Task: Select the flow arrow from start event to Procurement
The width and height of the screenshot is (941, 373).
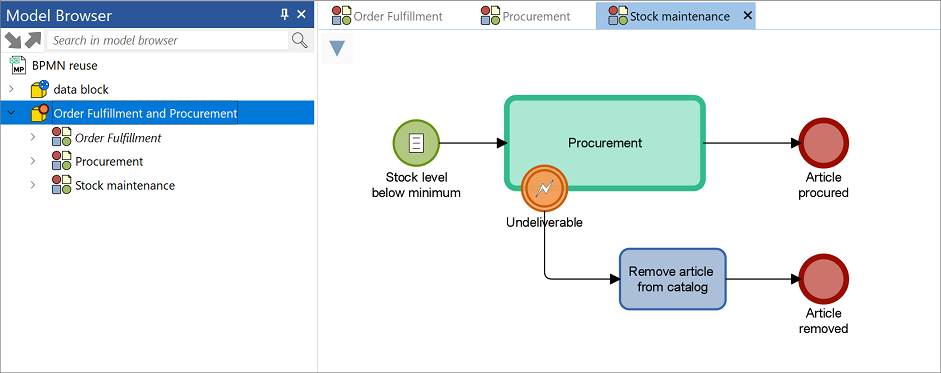Action: [474, 143]
